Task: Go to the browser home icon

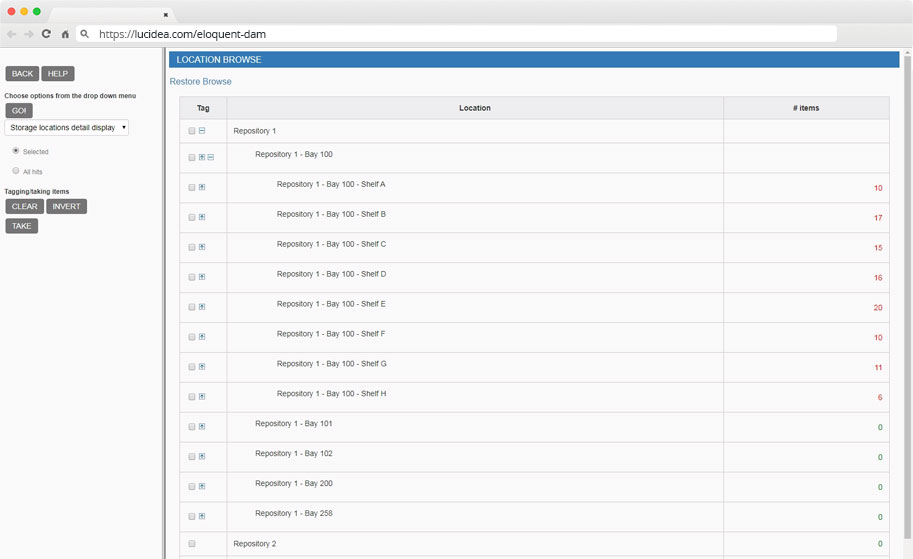Action: tap(65, 34)
